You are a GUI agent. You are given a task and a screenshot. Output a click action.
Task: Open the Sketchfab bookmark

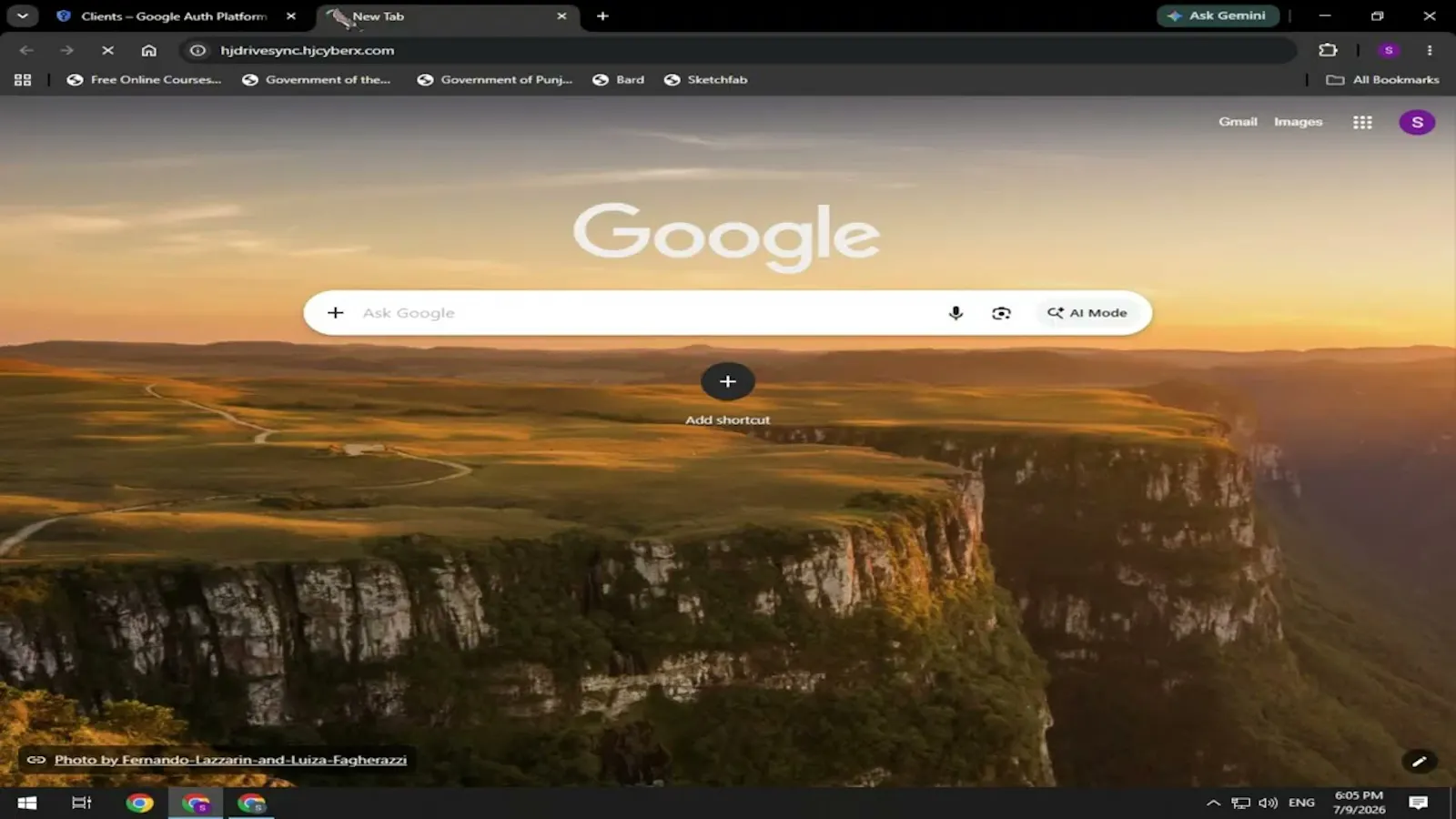706,80
